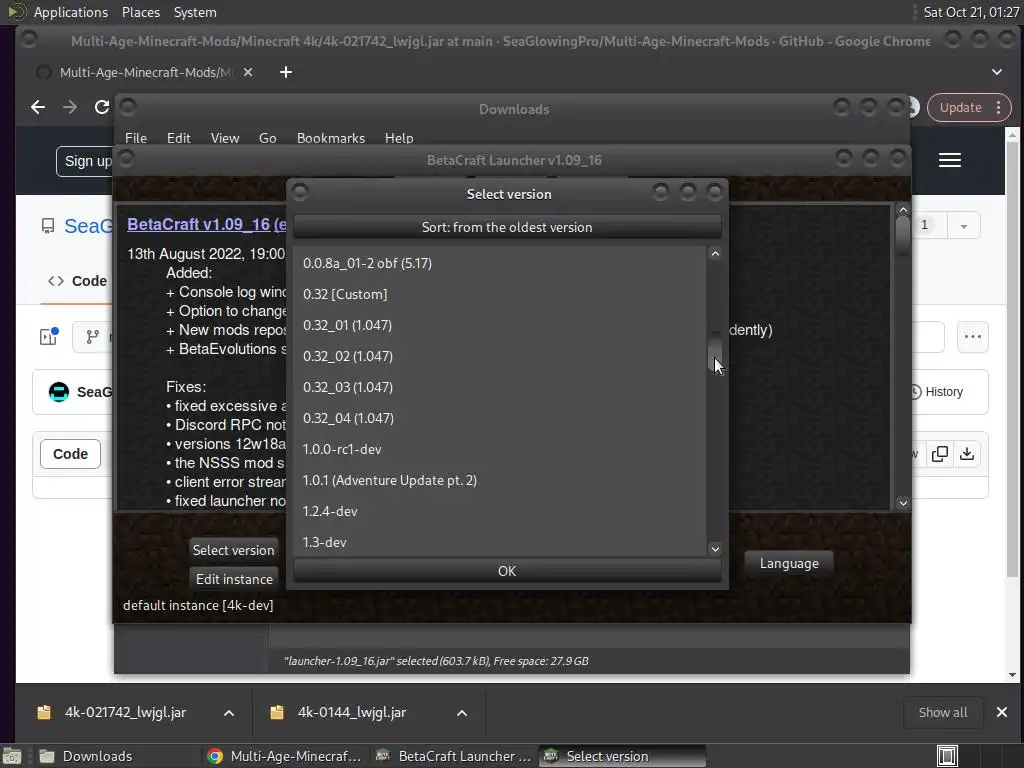Open the Bookmarks menu in Downloads window

pyautogui.click(x=331, y=138)
